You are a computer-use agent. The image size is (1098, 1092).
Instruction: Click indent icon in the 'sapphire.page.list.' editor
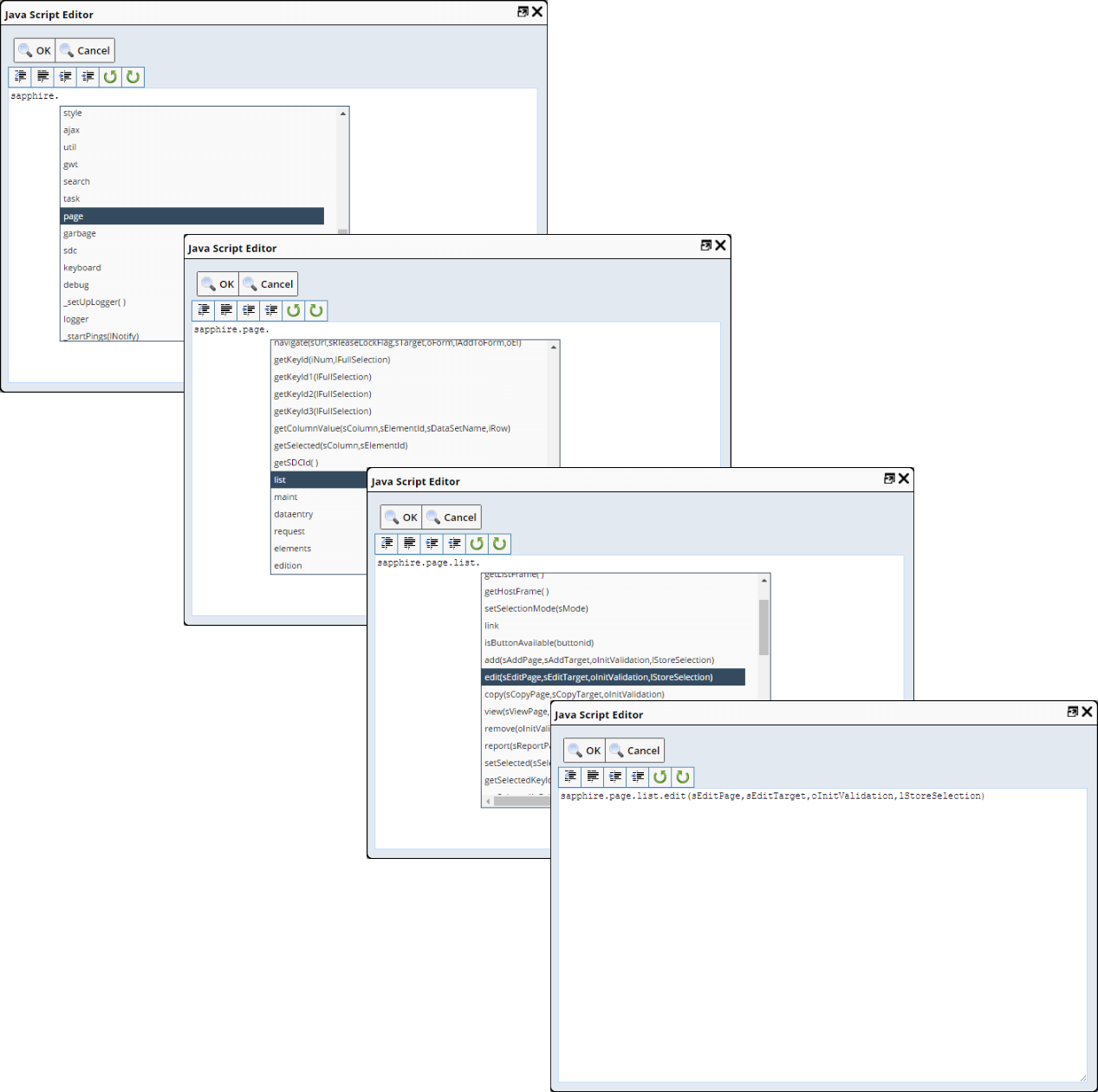point(432,543)
